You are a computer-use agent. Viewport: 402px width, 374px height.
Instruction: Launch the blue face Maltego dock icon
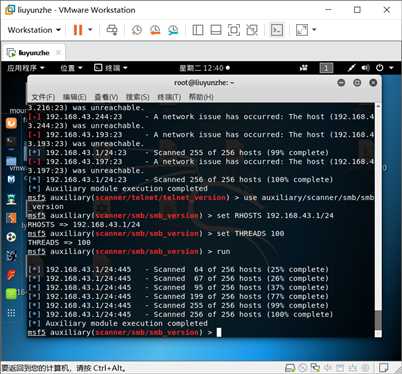11,256
